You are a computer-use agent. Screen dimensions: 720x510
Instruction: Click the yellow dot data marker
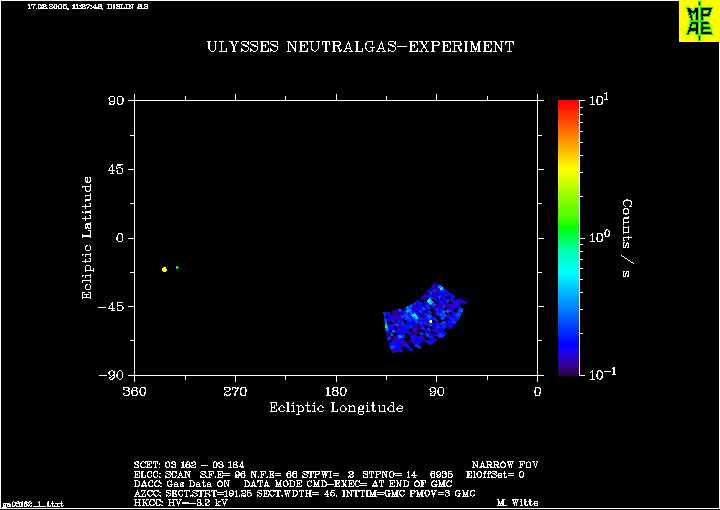[x=164, y=269]
